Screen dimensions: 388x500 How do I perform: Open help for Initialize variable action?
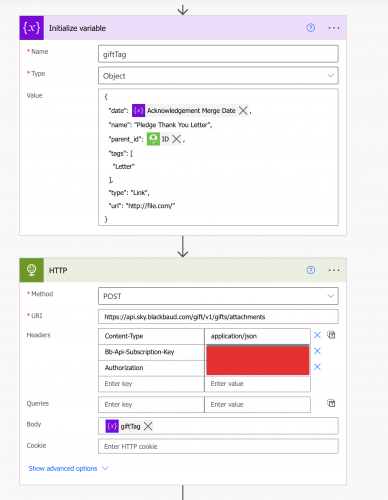(311, 28)
